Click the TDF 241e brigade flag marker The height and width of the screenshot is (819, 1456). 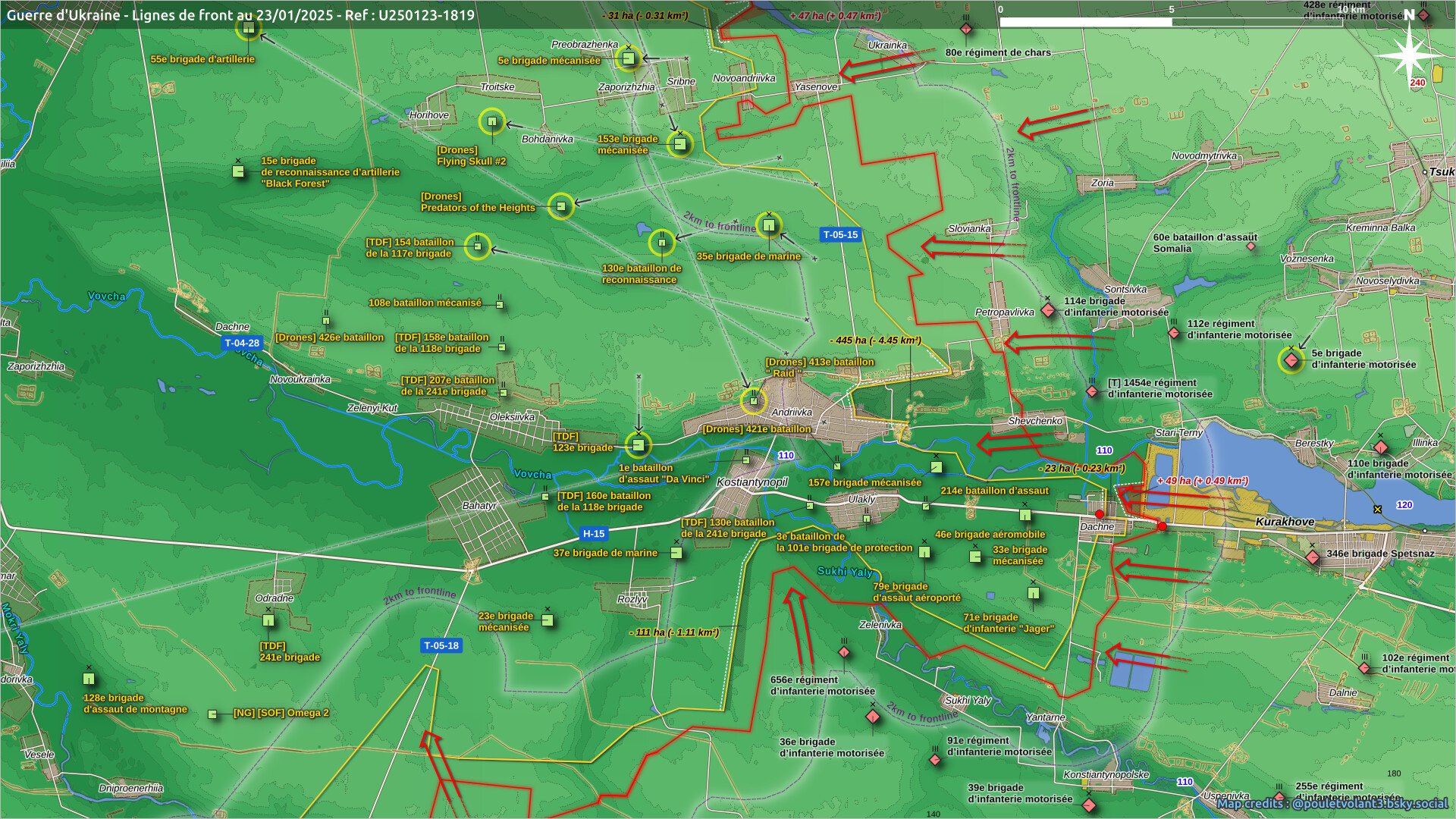coord(268,620)
